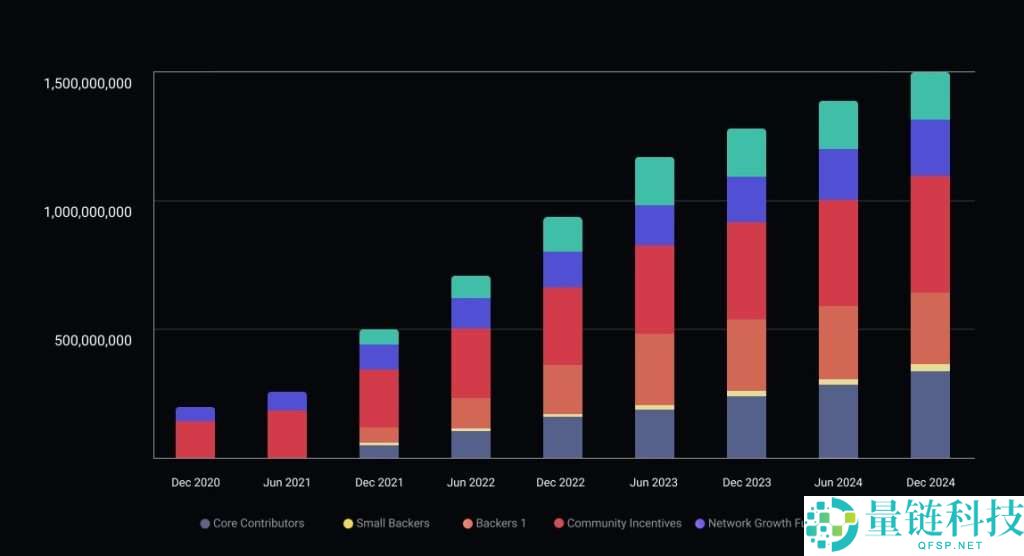Click the Backers 1 legend dot
The image size is (1024, 556).
pos(468,524)
